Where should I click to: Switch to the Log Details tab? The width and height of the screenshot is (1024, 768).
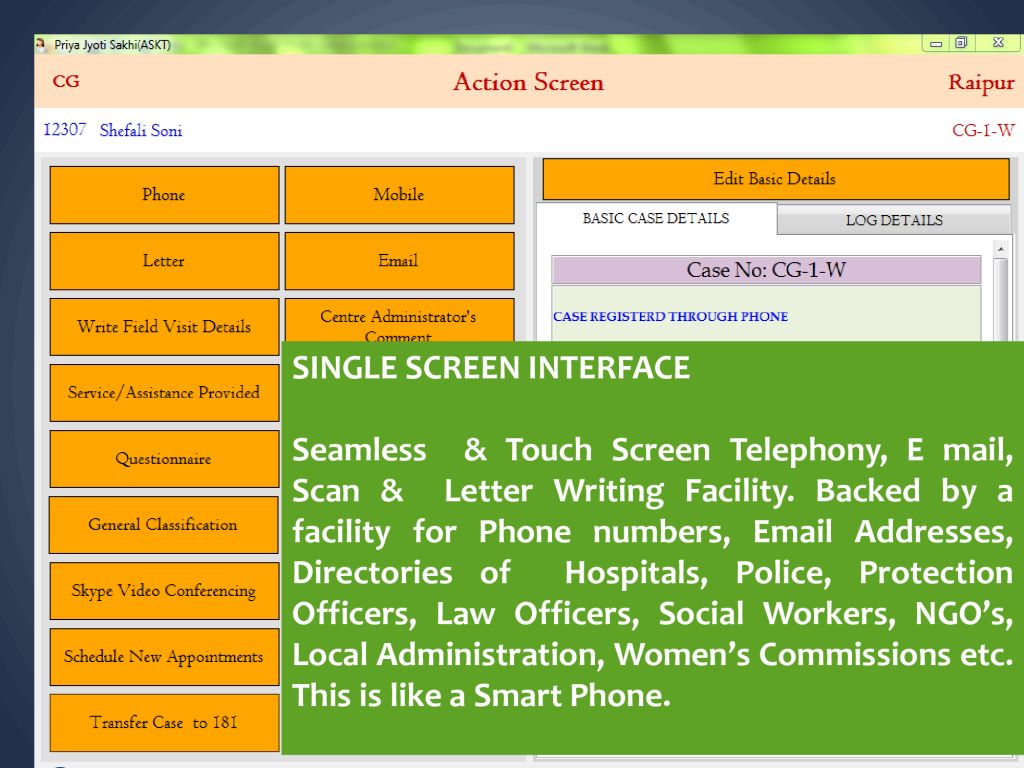(x=894, y=220)
